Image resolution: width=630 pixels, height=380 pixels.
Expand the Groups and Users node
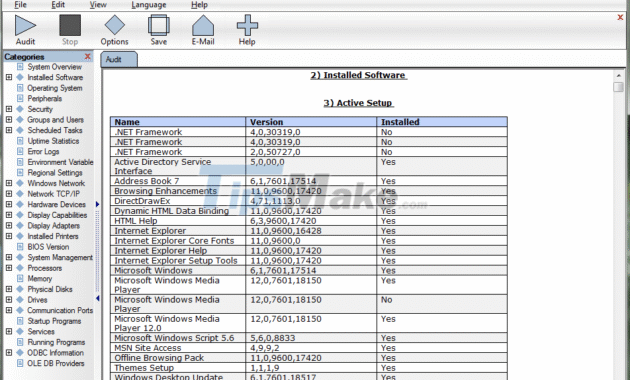tap(9, 120)
